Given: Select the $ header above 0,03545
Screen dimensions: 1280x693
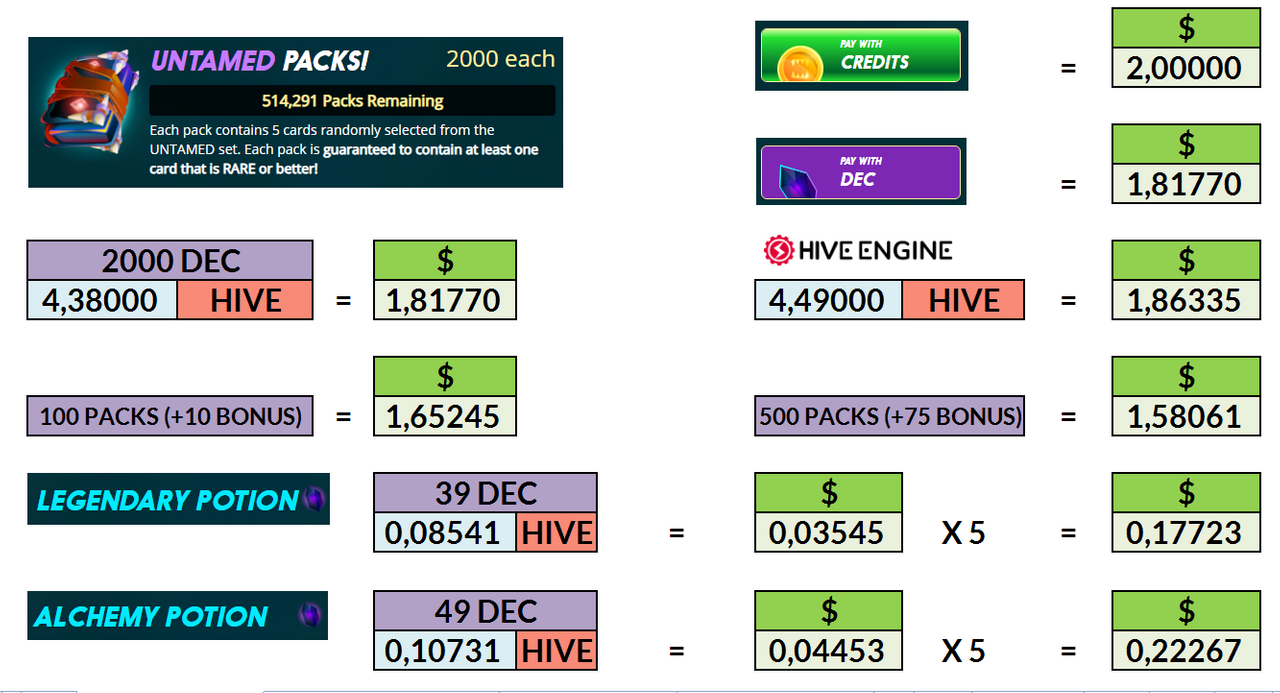Looking at the screenshot, I should click(x=828, y=493).
